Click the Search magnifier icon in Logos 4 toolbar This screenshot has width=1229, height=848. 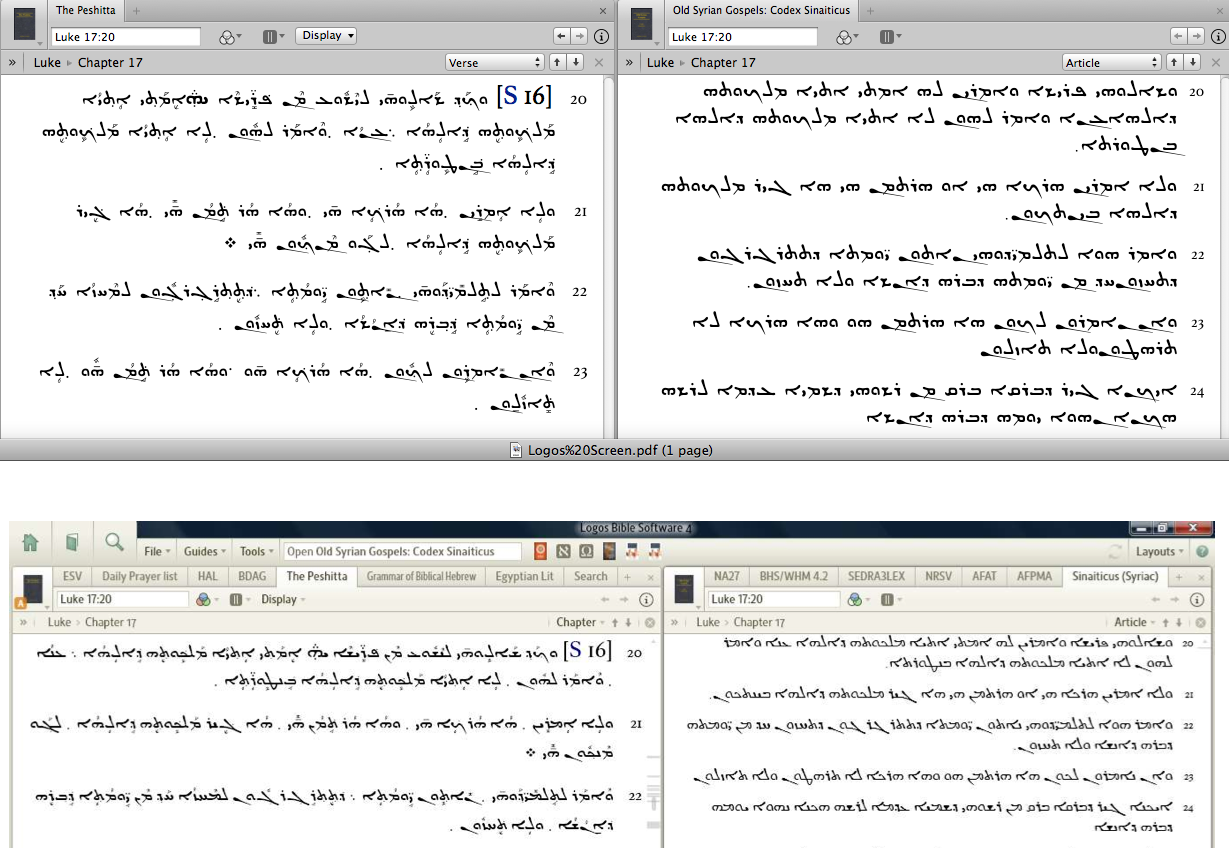(x=114, y=542)
